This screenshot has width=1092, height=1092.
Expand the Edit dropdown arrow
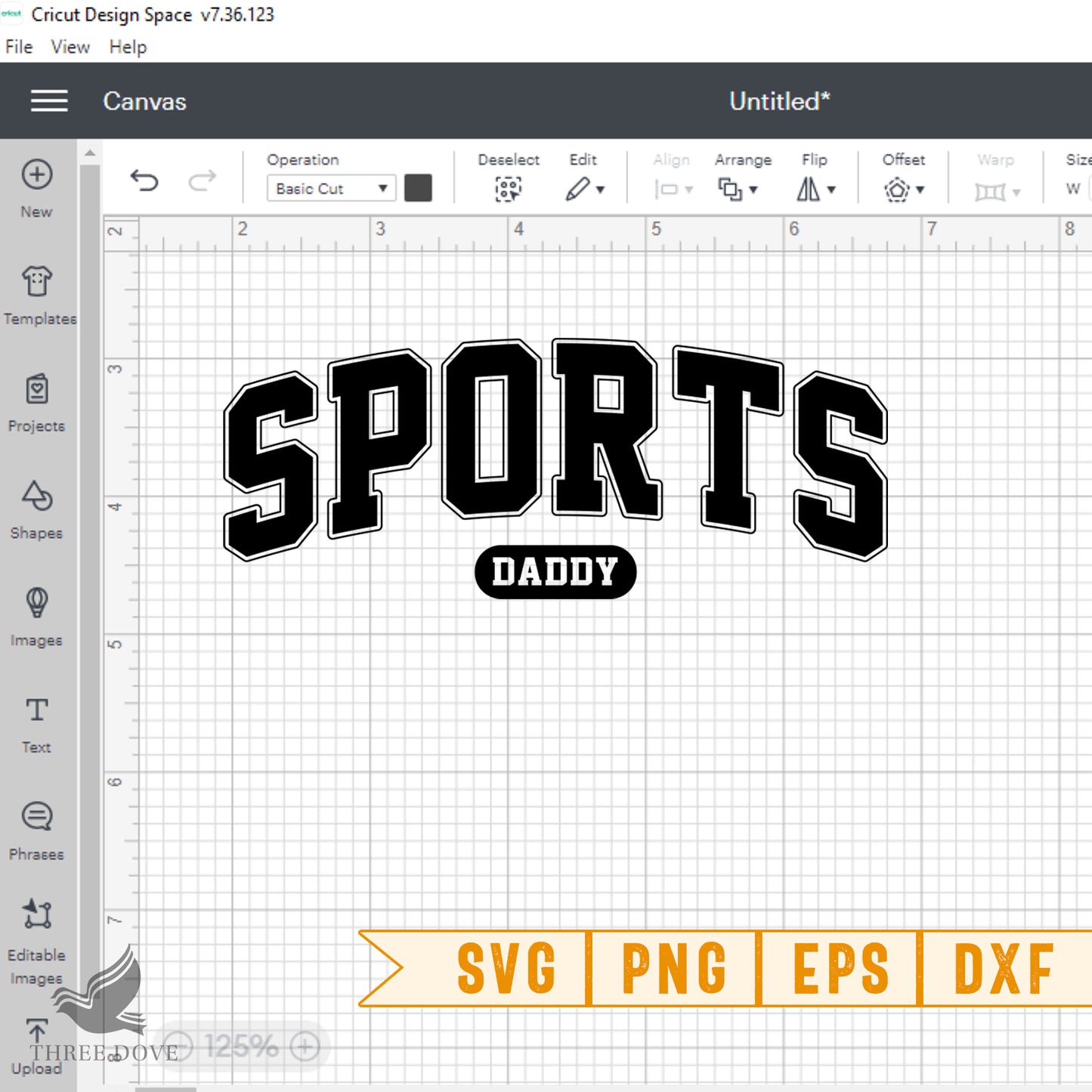[601, 190]
